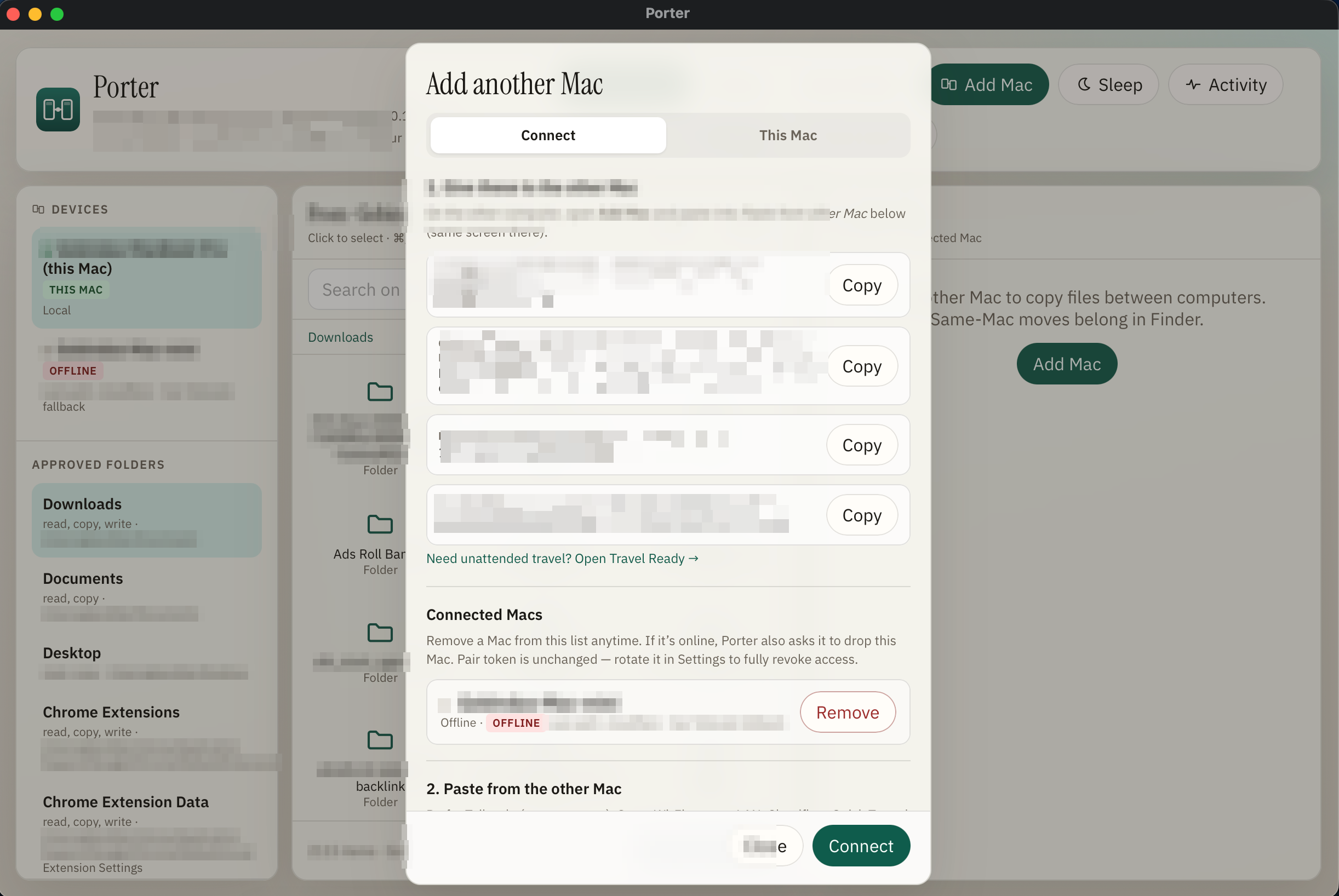1339x896 pixels.
Task: Switch to the Connect tab
Action: [x=548, y=135]
